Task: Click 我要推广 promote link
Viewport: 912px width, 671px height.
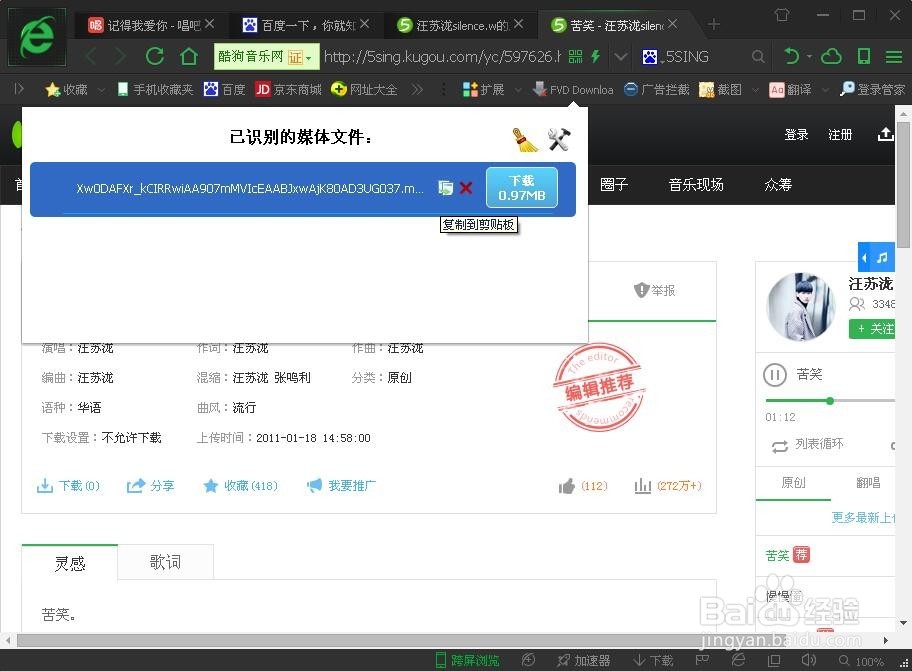Action: point(341,486)
